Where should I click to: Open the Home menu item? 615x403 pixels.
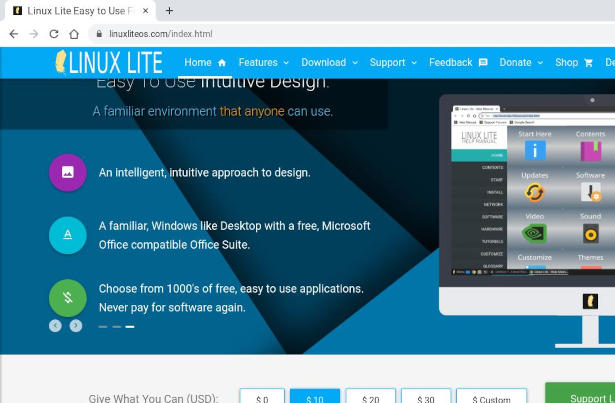[x=205, y=62]
